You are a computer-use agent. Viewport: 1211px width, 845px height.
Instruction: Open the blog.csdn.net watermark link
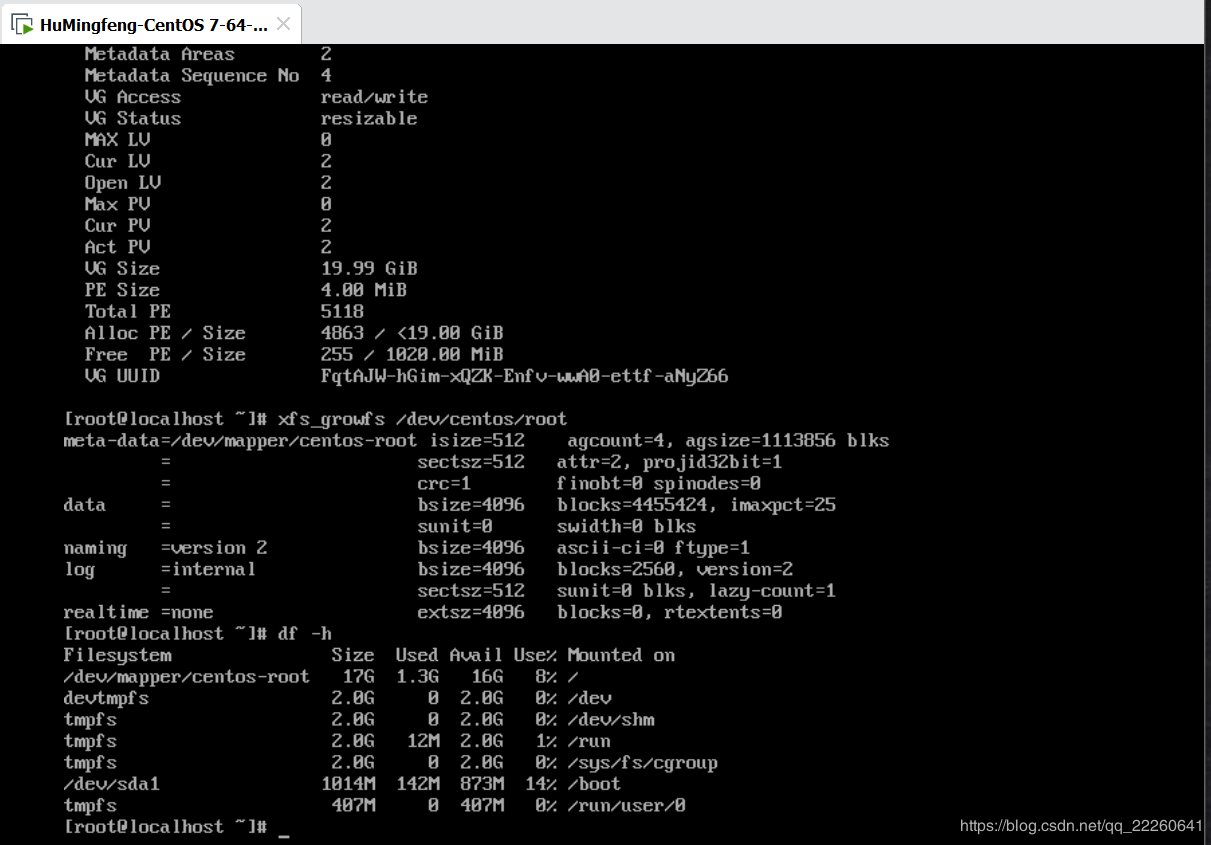coord(1080,826)
